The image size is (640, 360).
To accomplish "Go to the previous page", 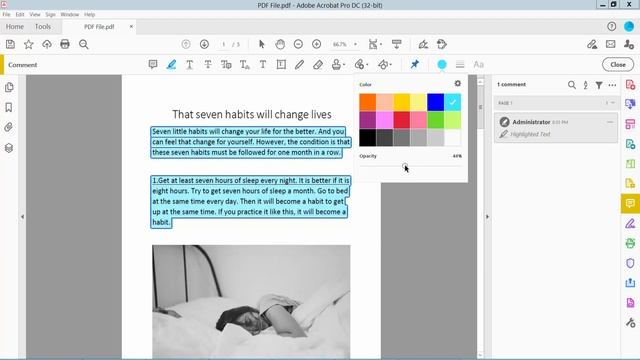I will point(186,44).
